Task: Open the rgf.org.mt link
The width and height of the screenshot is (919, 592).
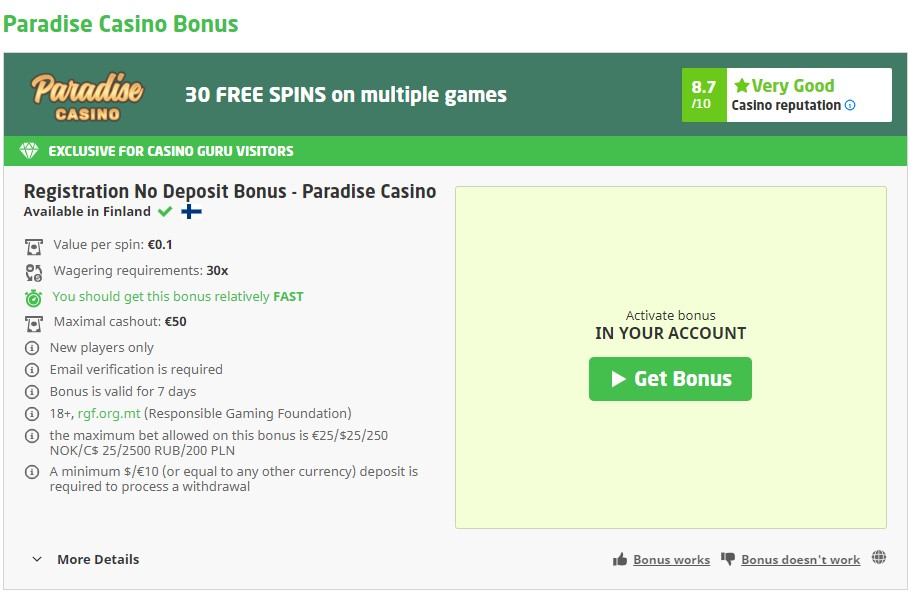Action: tap(110, 414)
